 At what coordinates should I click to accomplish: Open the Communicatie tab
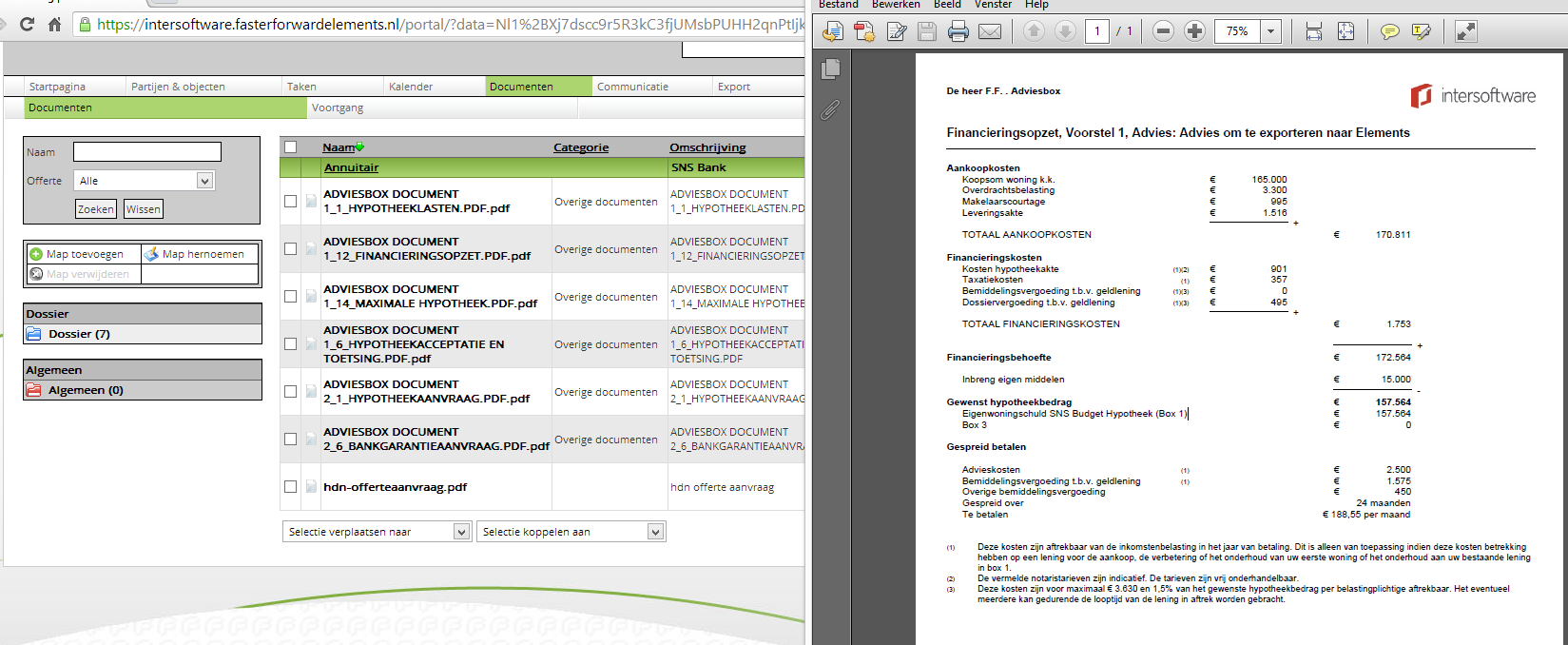[x=632, y=87]
